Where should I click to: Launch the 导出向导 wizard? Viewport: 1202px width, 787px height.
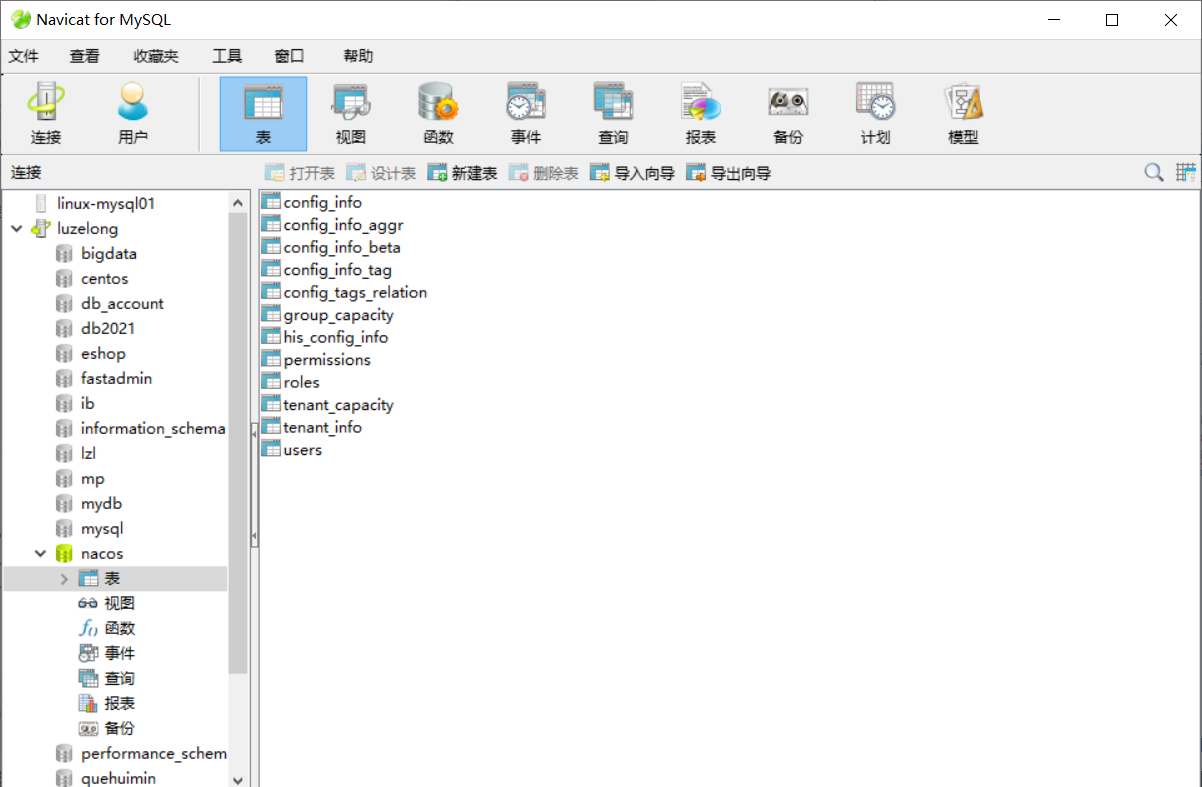pyautogui.click(x=728, y=173)
